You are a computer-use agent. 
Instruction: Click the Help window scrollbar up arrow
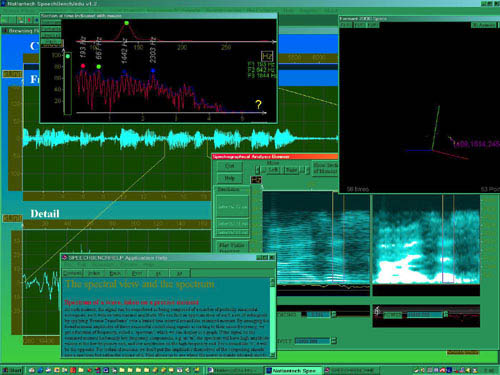tap(273, 282)
